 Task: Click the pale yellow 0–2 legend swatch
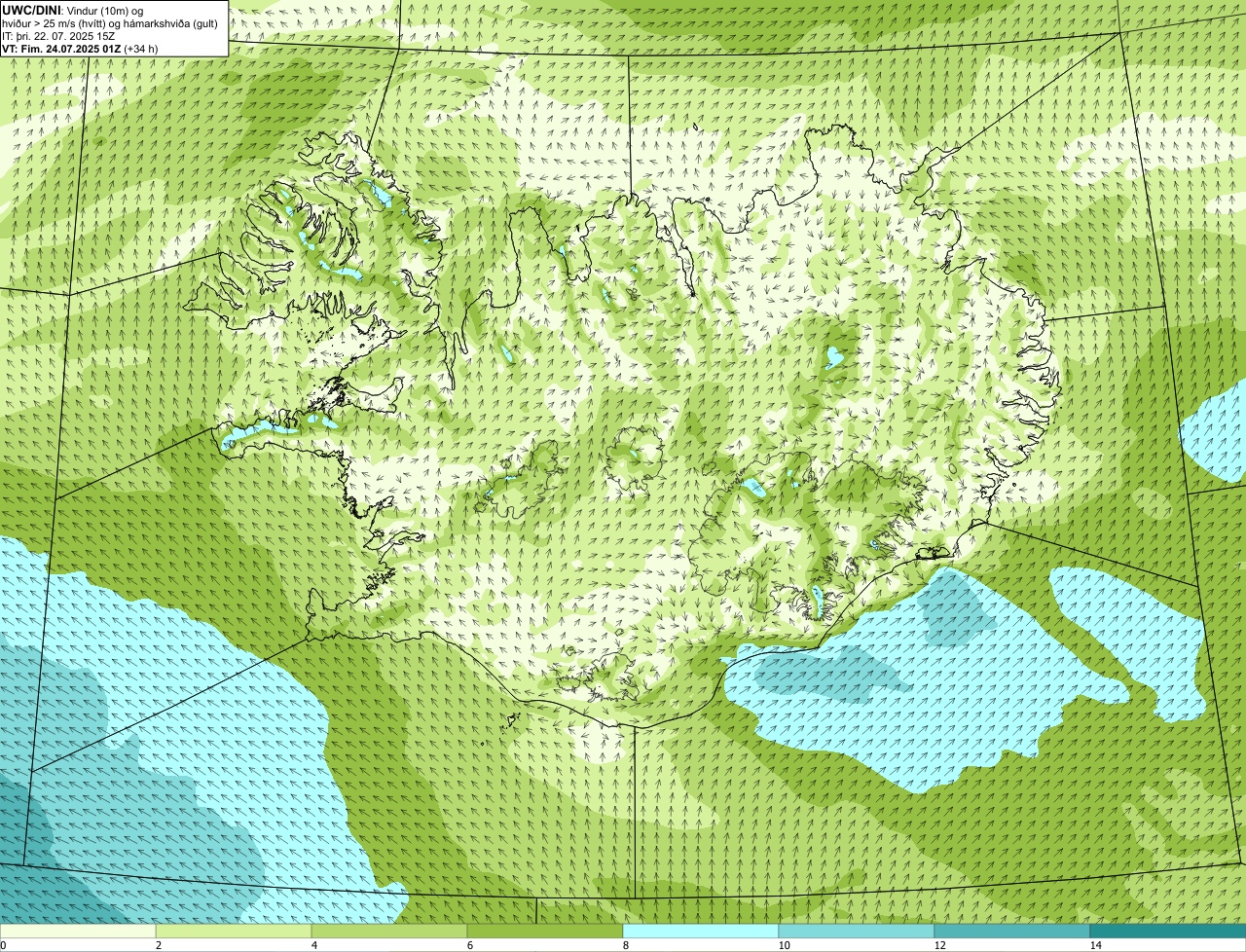(x=78, y=931)
